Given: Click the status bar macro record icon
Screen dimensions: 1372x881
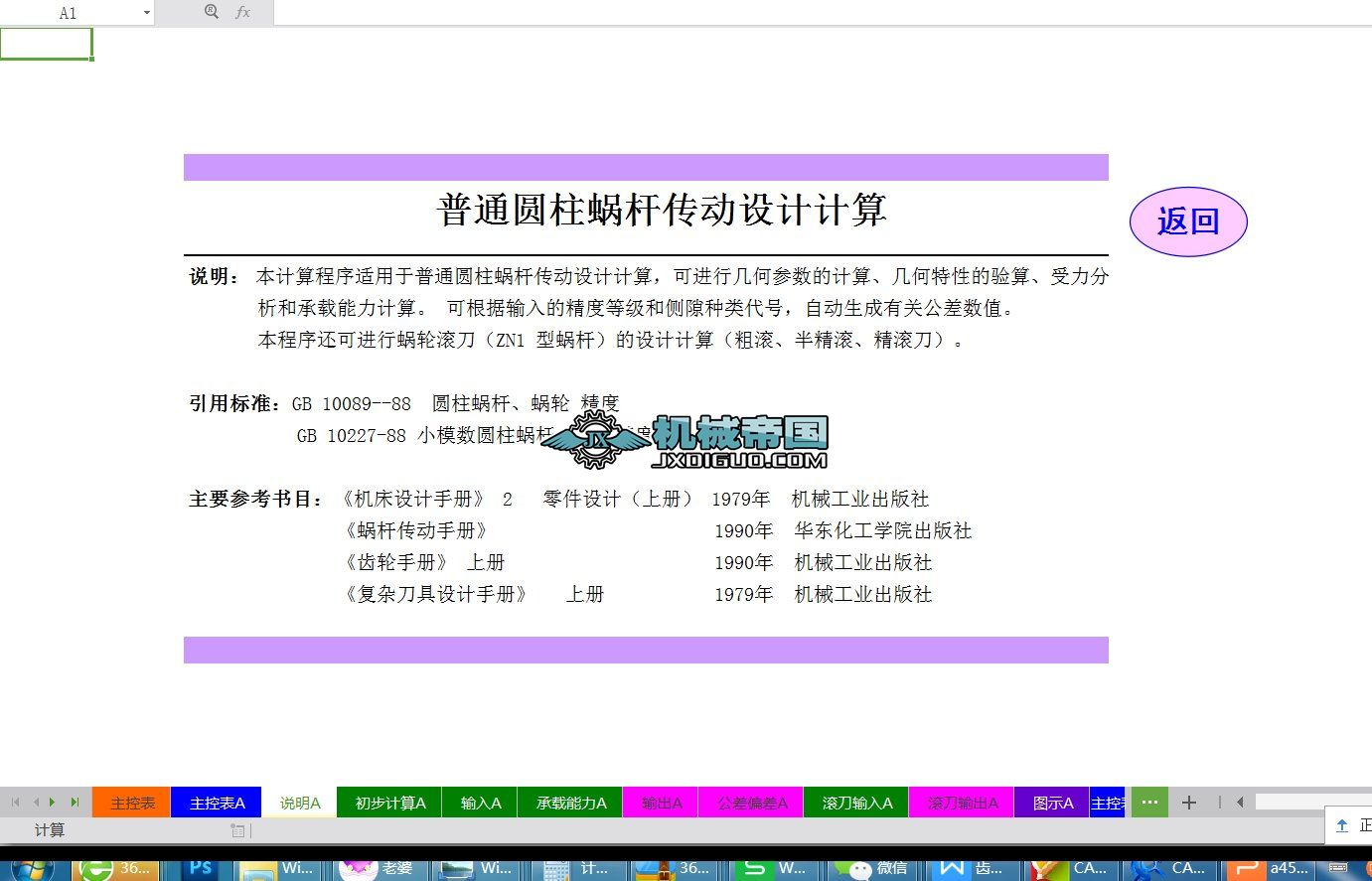Looking at the screenshot, I should (x=237, y=830).
